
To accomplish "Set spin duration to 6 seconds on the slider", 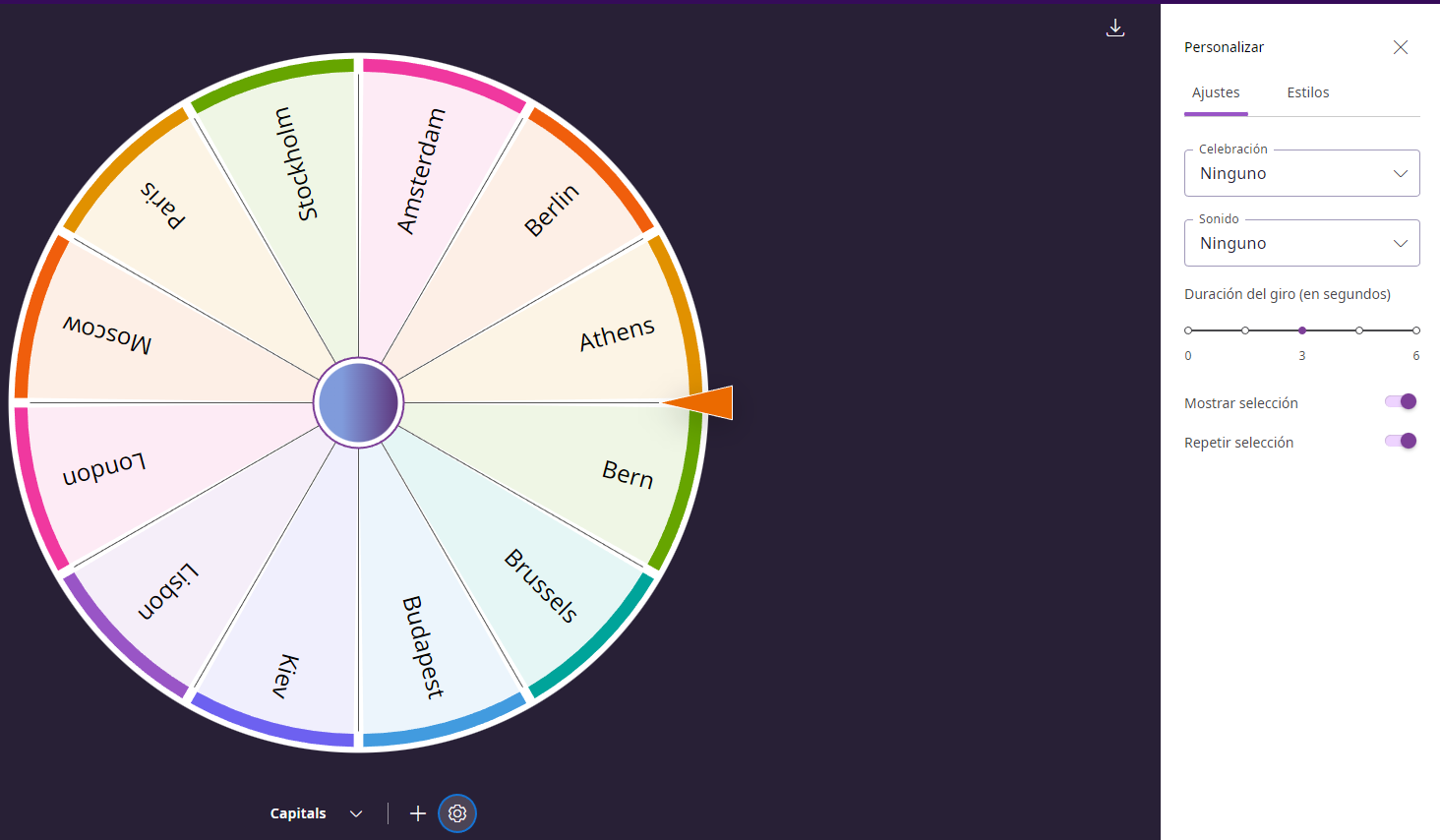I will (1415, 330).
